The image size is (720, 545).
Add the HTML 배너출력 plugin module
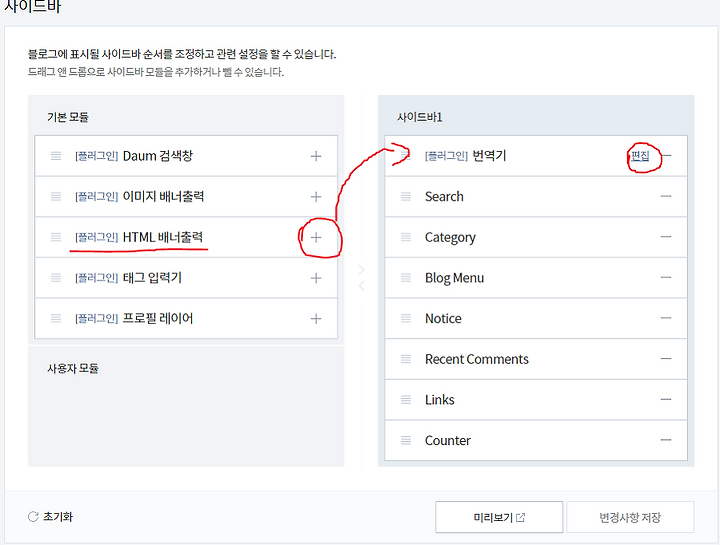(x=316, y=237)
